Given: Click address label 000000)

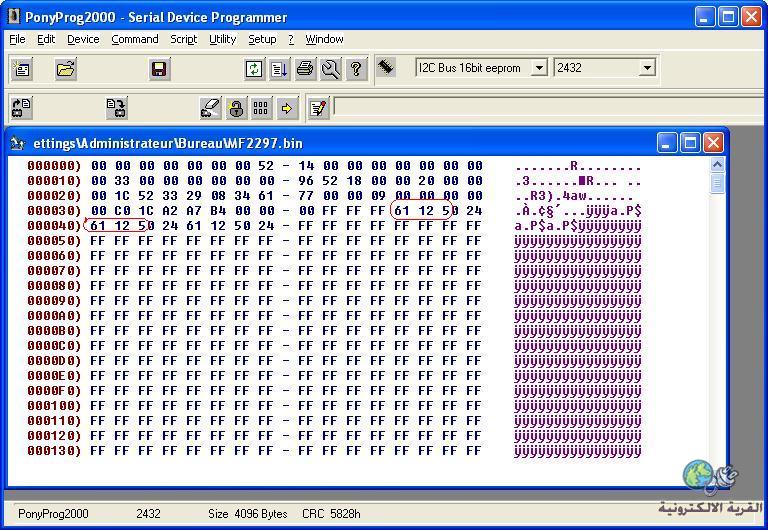Looking at the screenshot, I should tap(54, 166).
